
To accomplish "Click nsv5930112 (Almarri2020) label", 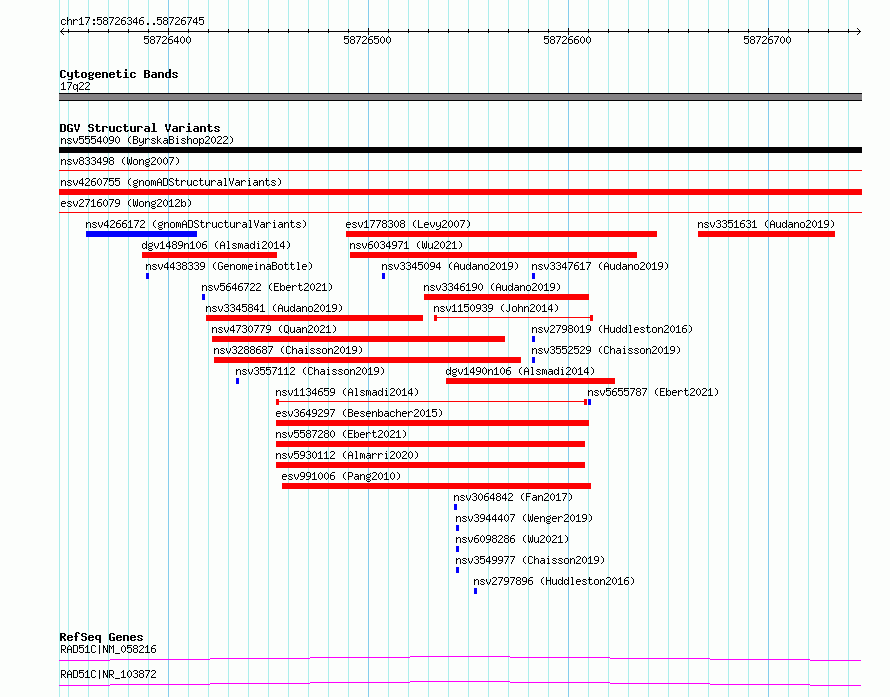I will (347, 455).
